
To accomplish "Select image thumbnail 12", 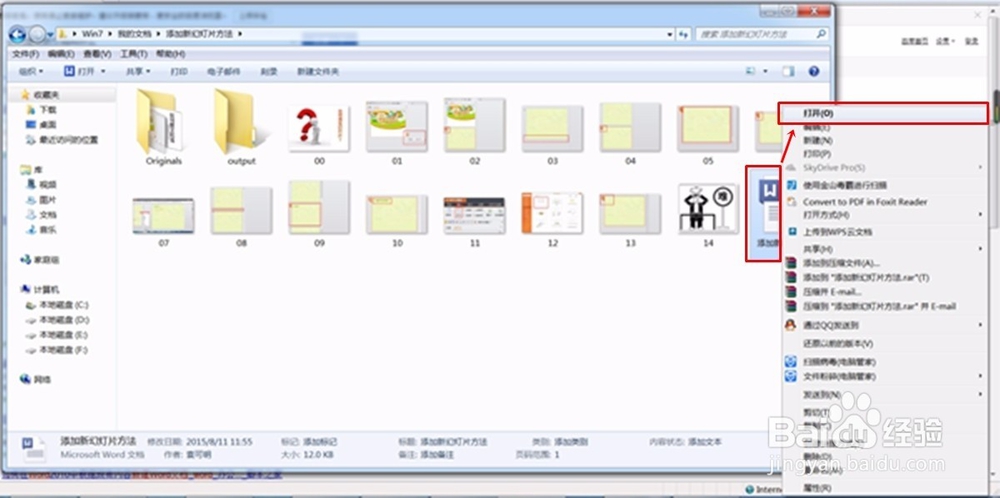I will pyautogui.click(x=552, y=213).
